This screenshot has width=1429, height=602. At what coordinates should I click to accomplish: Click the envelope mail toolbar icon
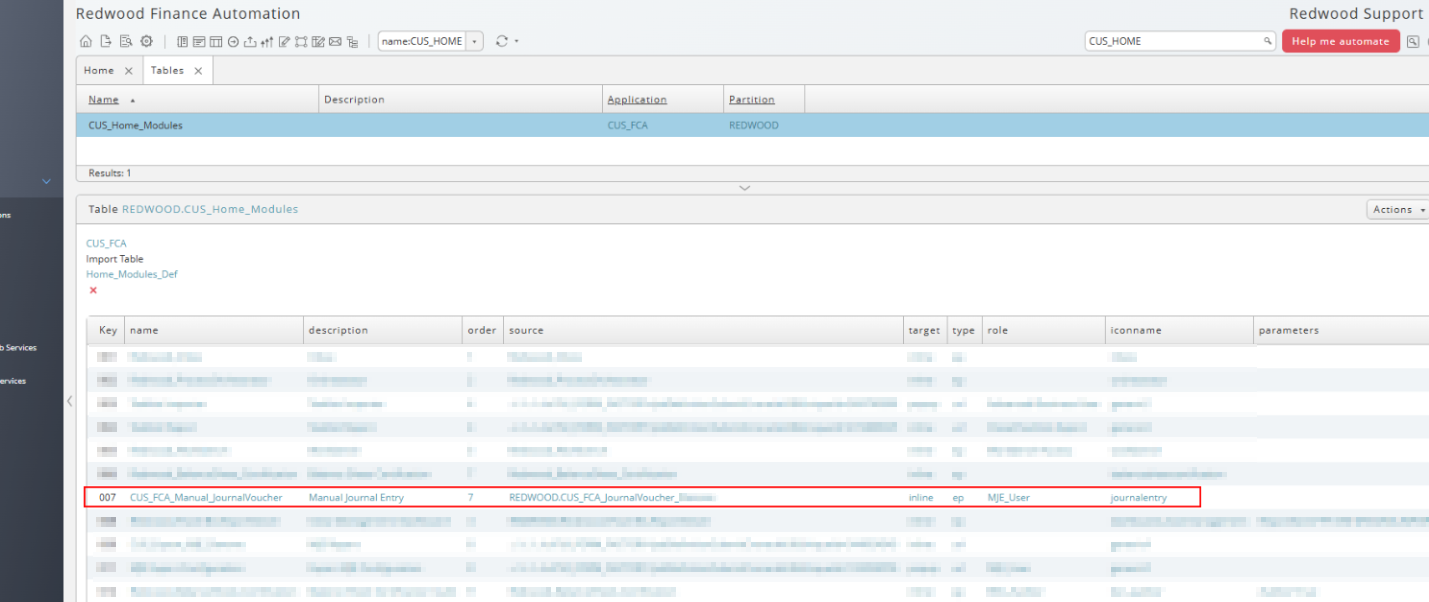coord(335,41)
